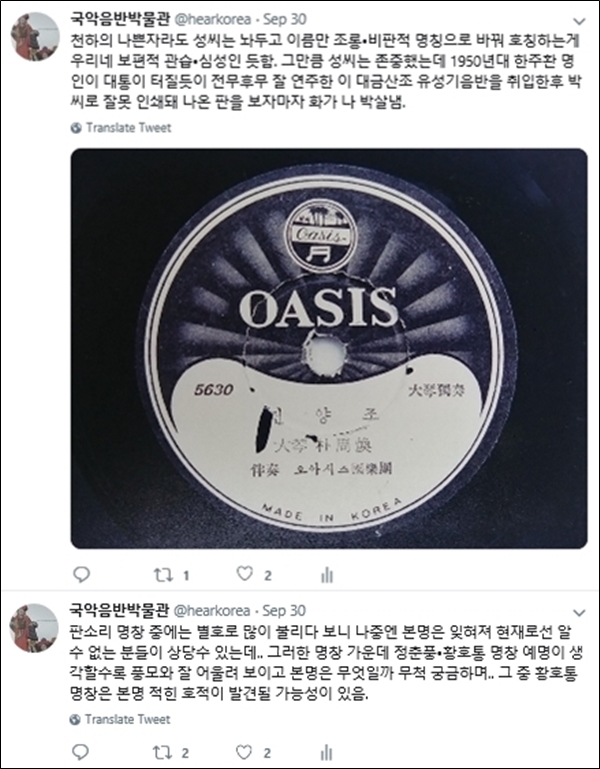Open @hearkorea handle in the first tweet
This screenshot has width=600, height=769.
(213, 19)
